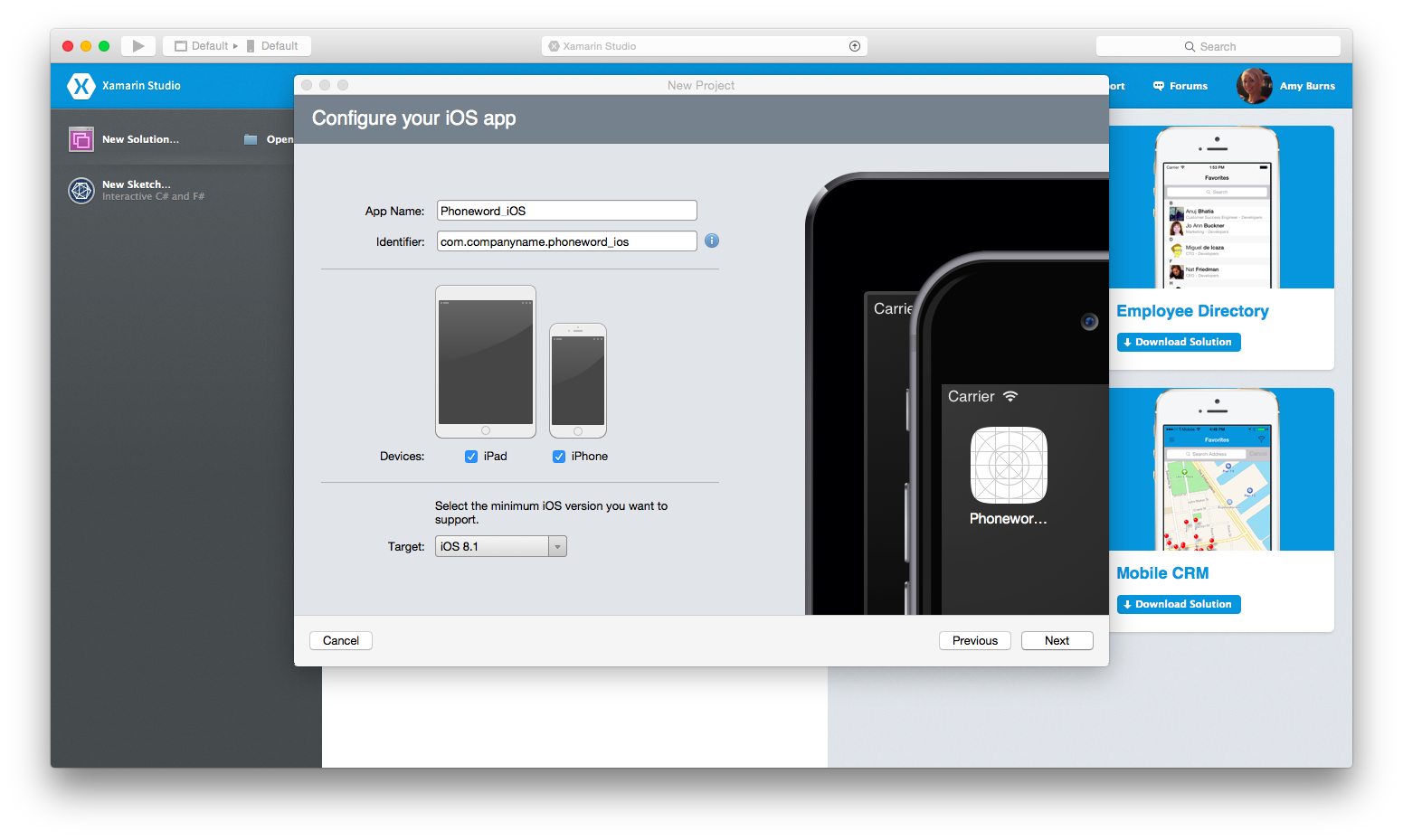Click the Run play button in toolbar
Viewport: 1403px width, 840px height.
pos(137,46)
